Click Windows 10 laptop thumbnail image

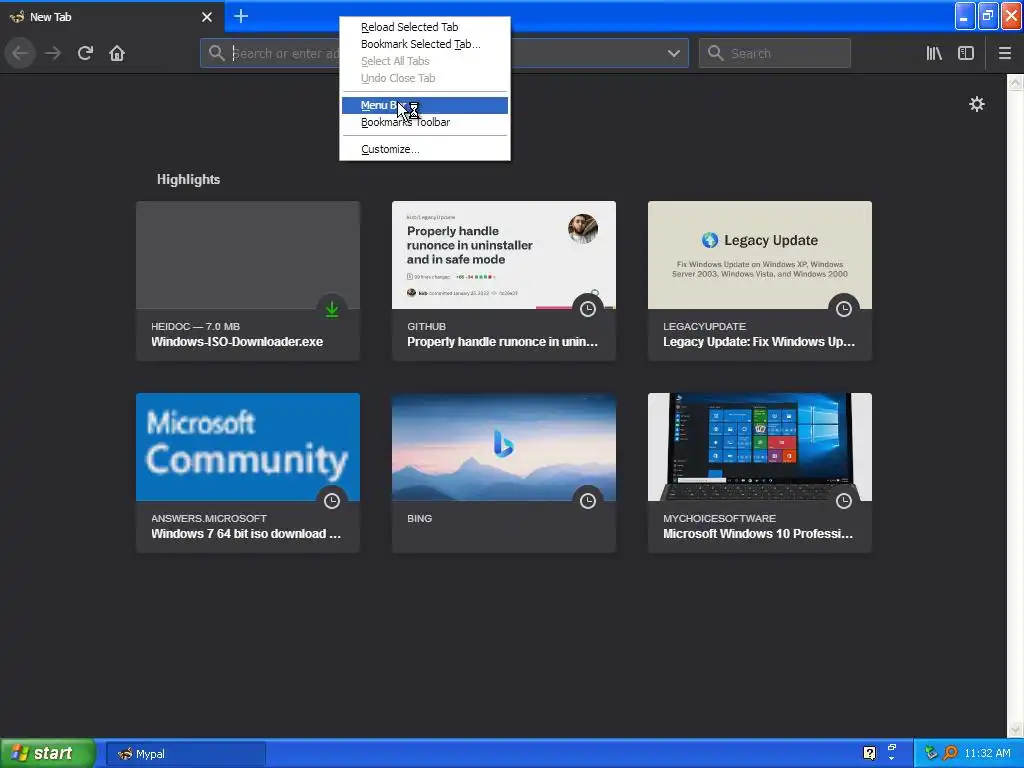(x=760, y=447)
